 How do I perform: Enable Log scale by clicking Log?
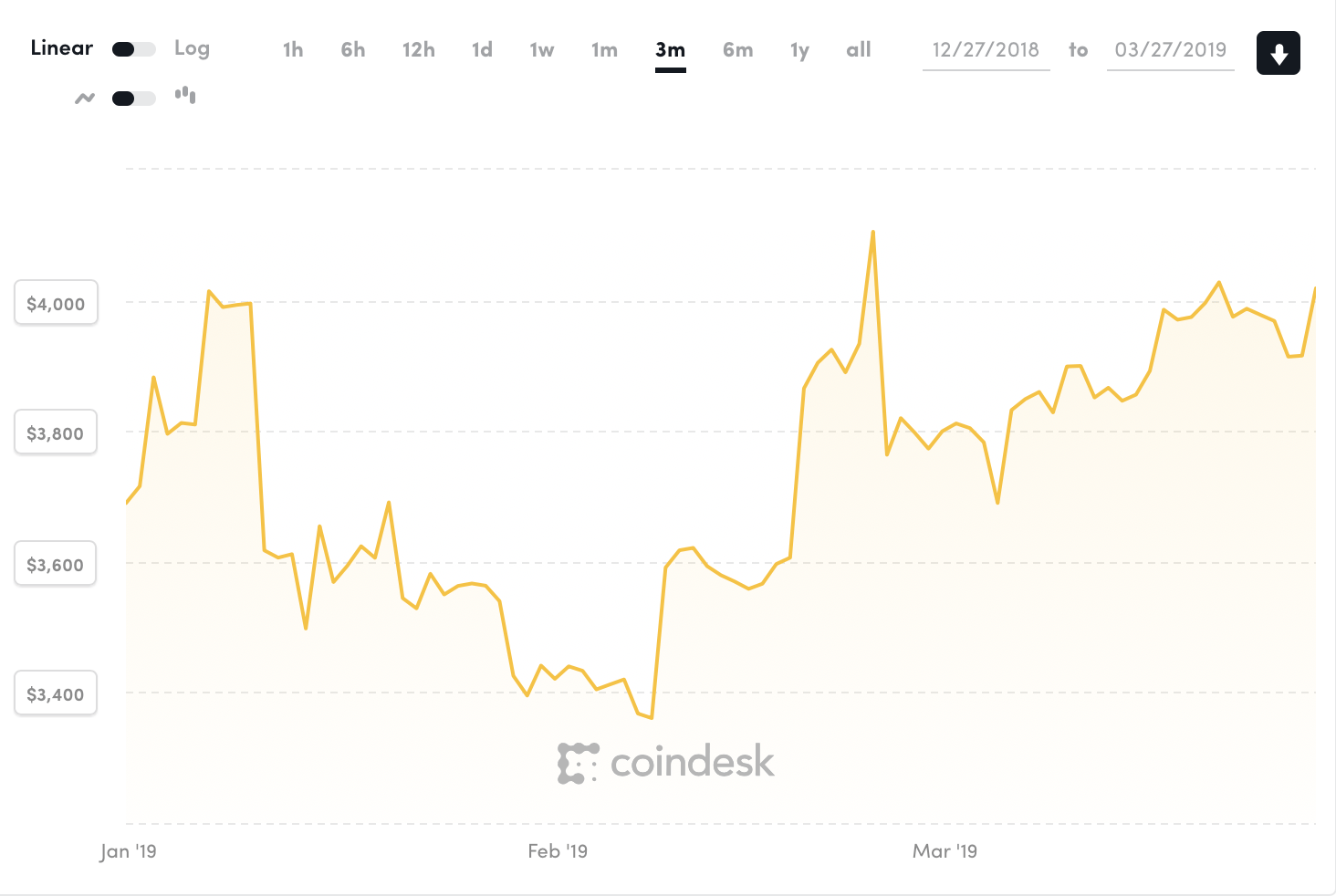point(192,47)
